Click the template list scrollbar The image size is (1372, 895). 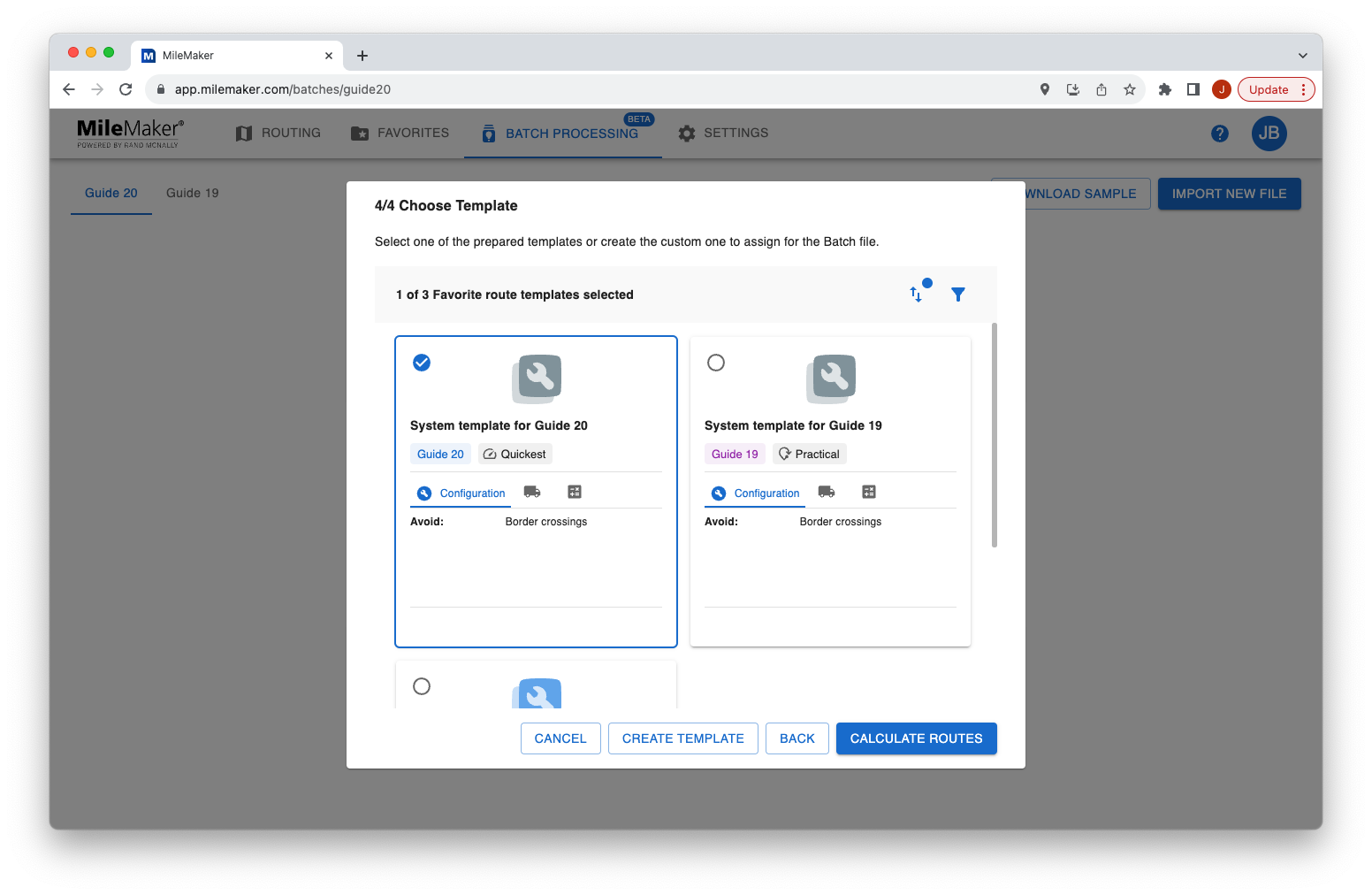tap(995, 435)
